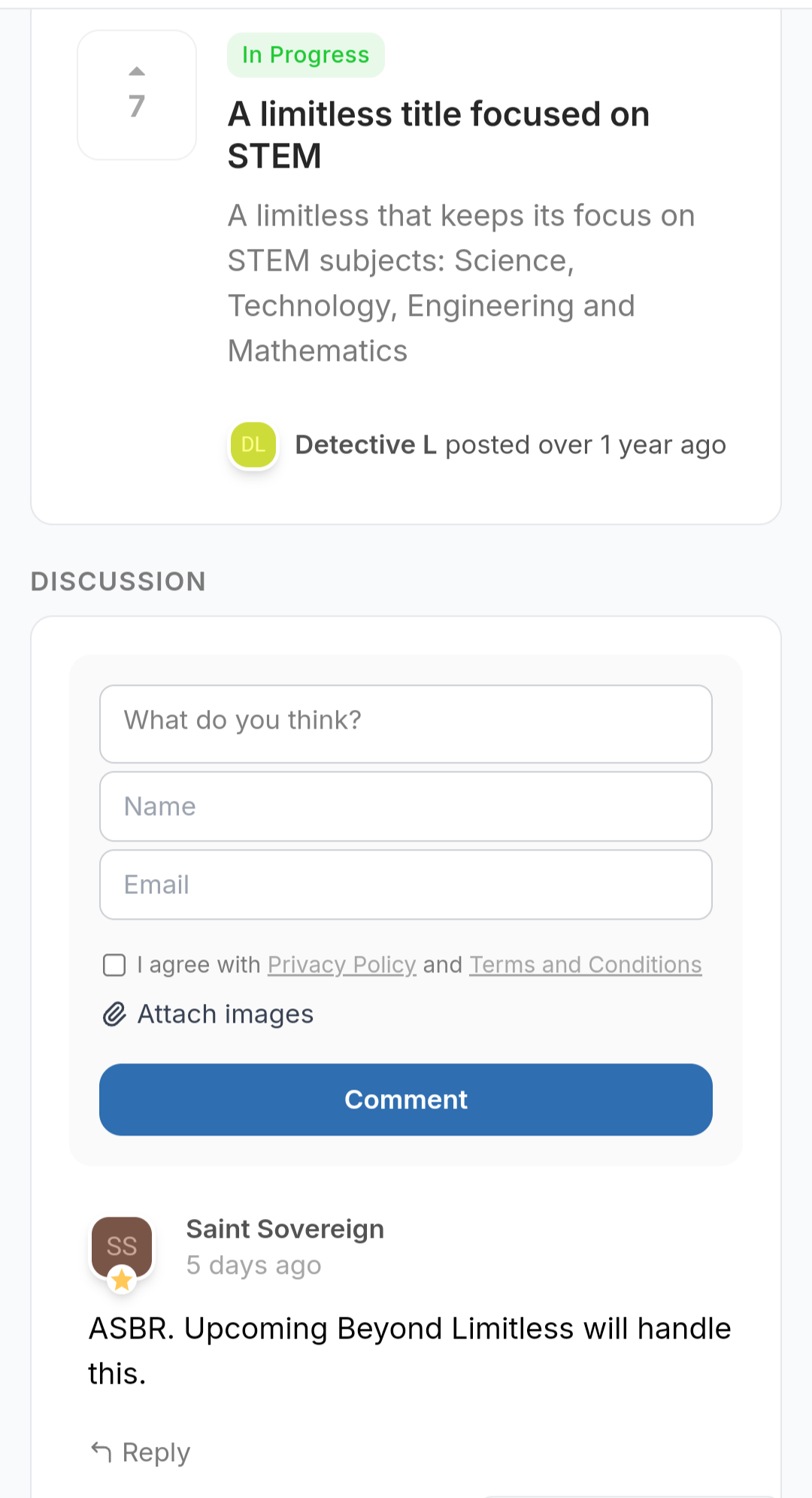Reply to Saint Sovereign's comment
This screenshot has height=1498, width=812.
141,1452
